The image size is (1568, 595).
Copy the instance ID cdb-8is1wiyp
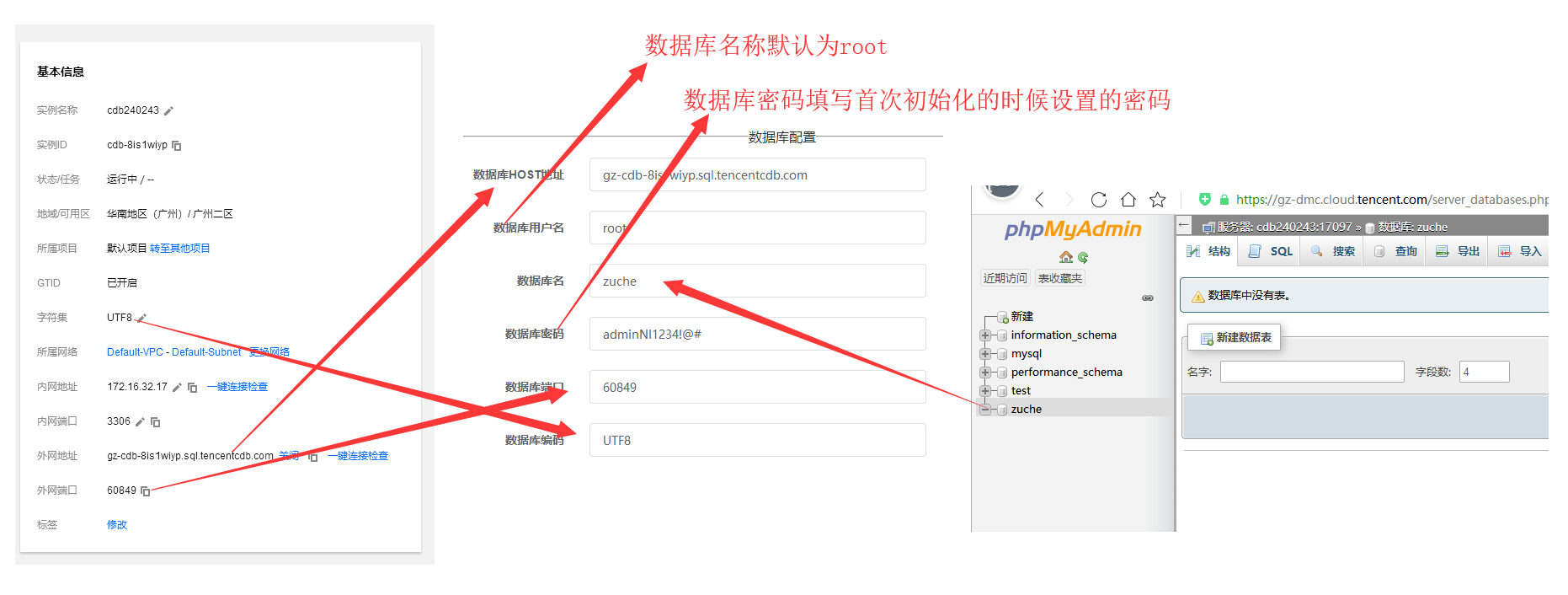coord(177,146)
